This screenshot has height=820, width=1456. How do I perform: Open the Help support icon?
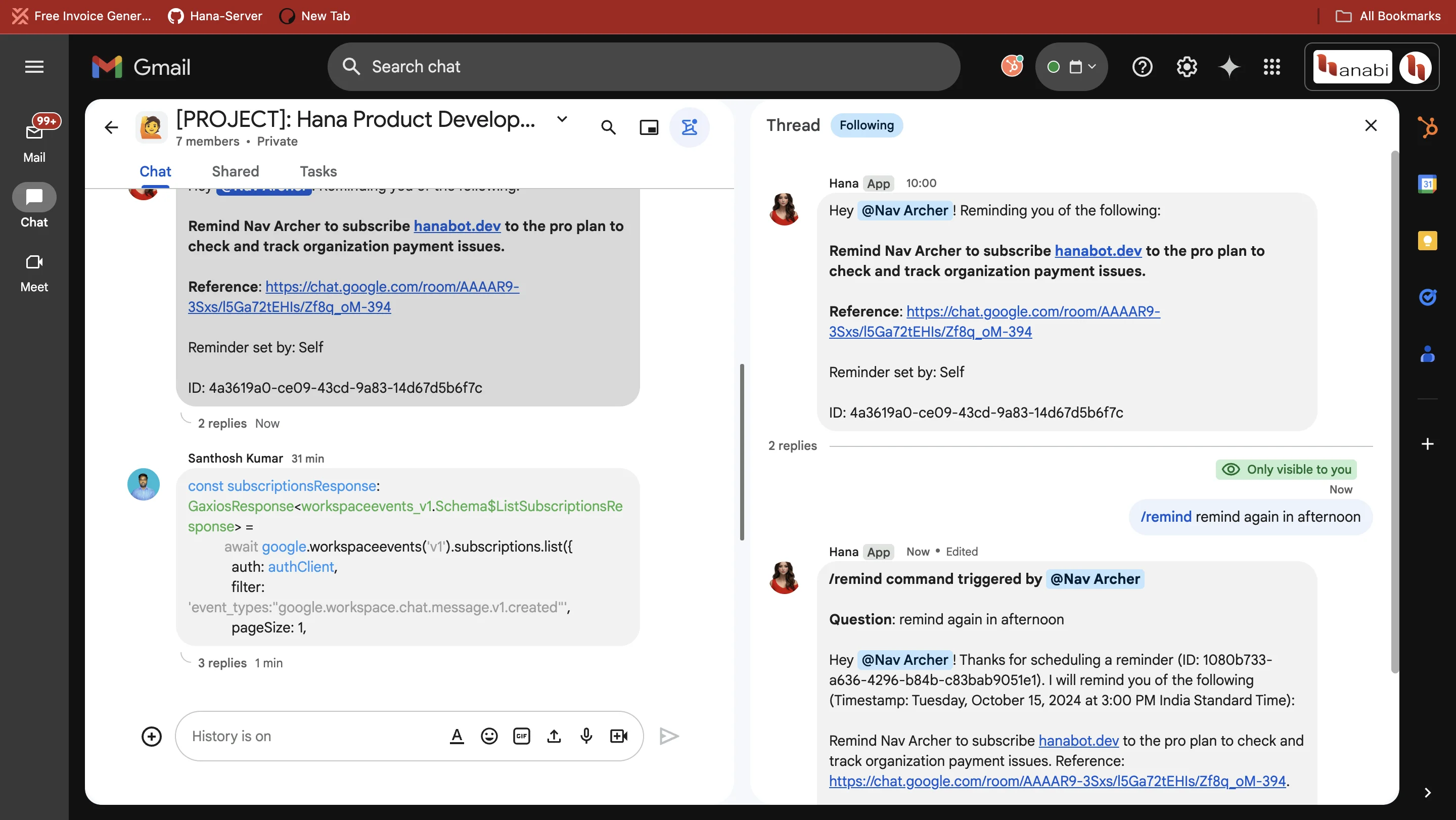point(1142,67)
